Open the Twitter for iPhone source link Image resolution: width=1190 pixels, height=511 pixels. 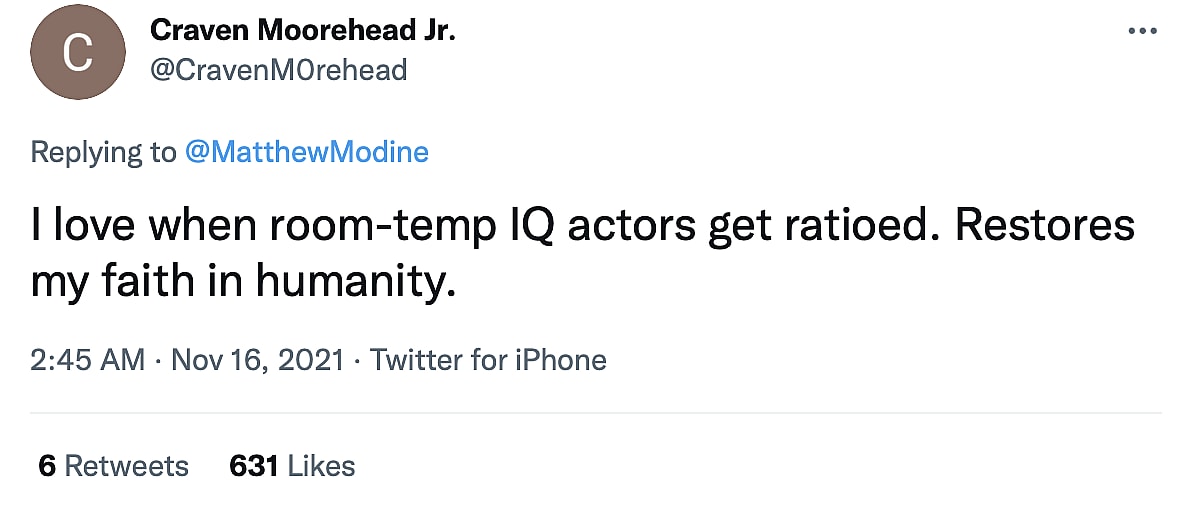point(488,360)
